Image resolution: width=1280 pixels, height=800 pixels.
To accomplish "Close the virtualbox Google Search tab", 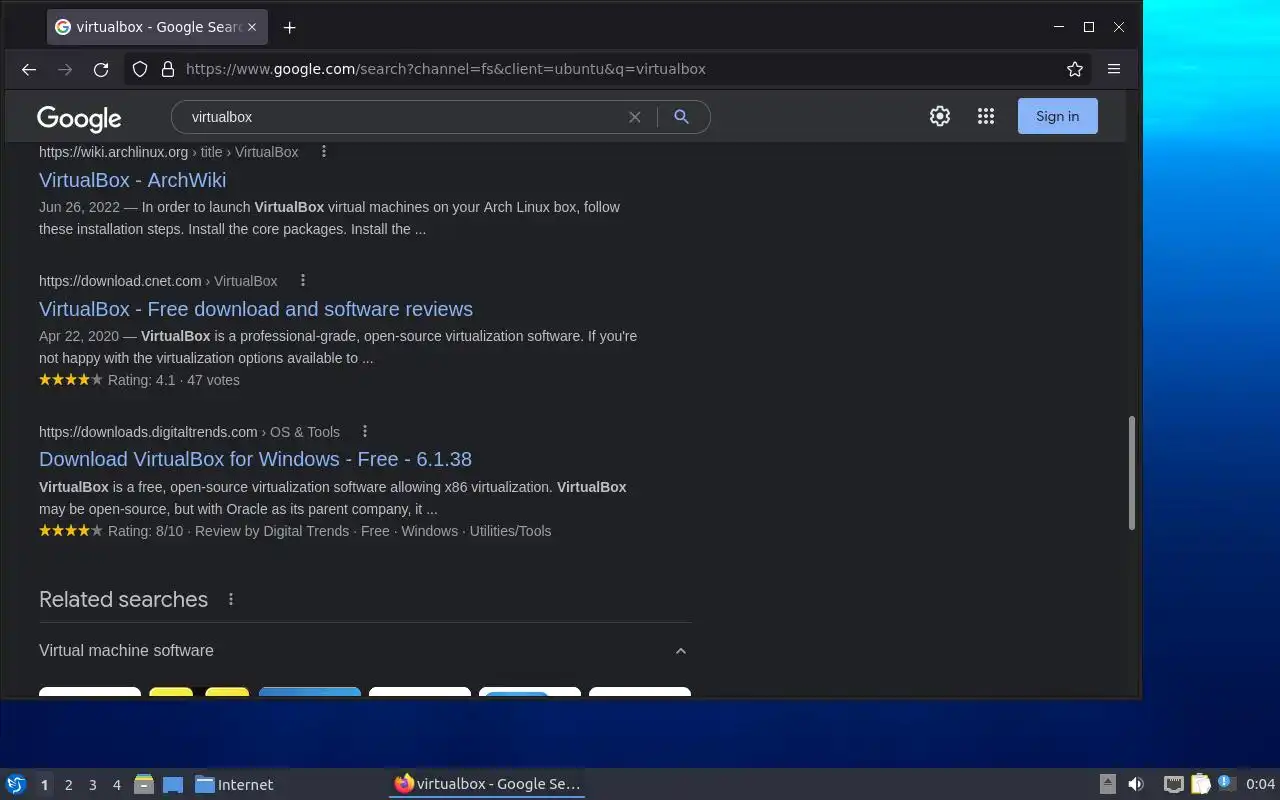I will [252, 27].
